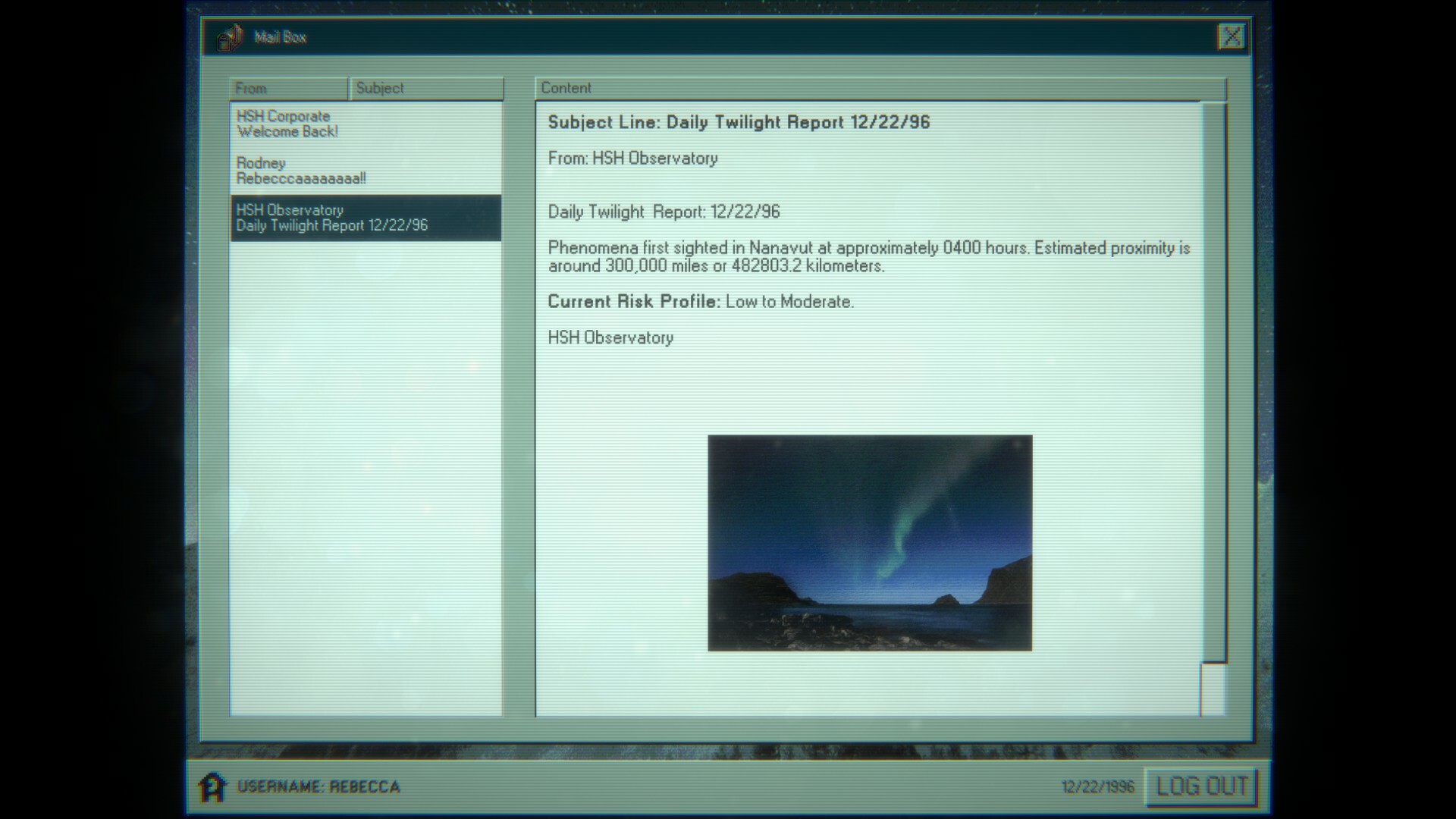Click the subject line Daily Twilight Report 12/22/96
The width and height of the screenshot is (1456, 819).
pos(739,122)
